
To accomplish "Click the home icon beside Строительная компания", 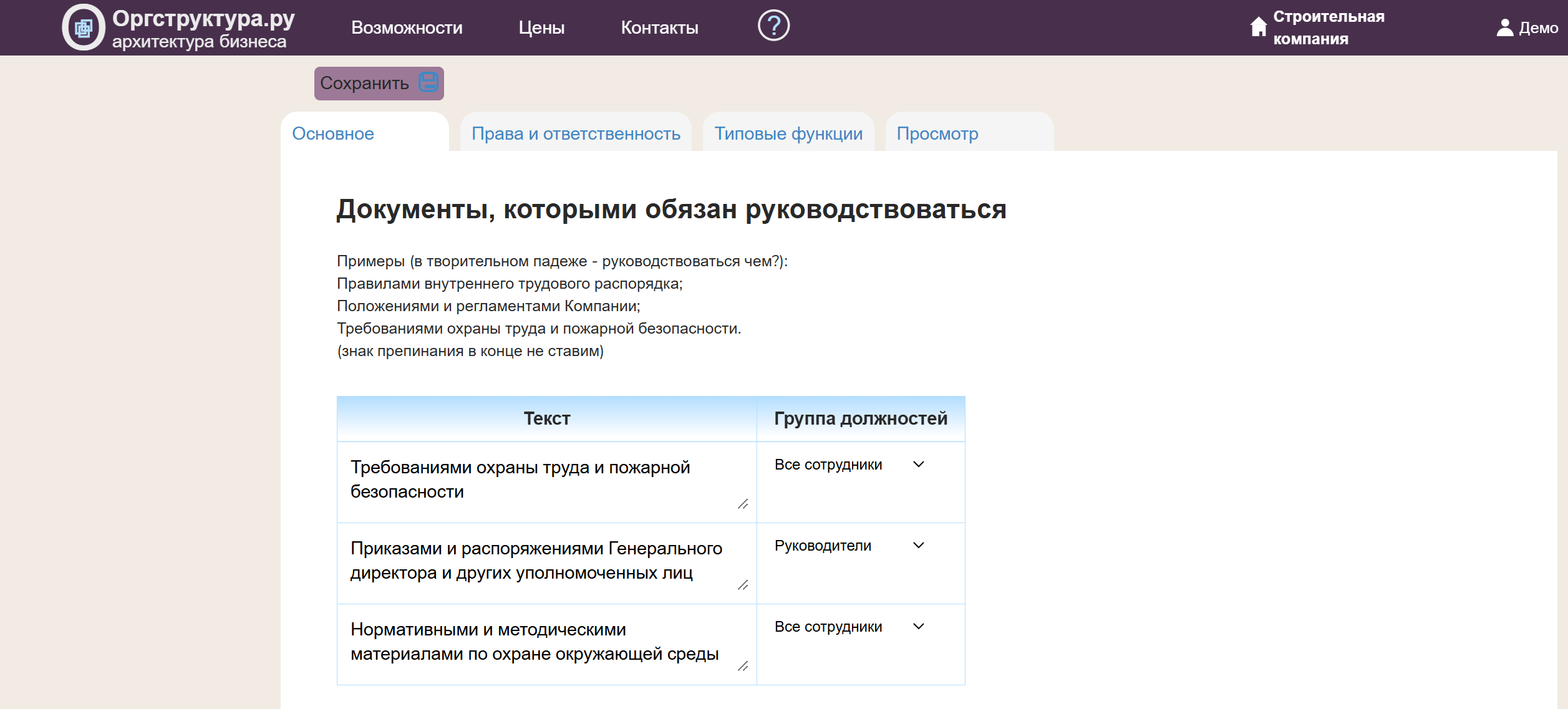I will tap(1259, 27).
